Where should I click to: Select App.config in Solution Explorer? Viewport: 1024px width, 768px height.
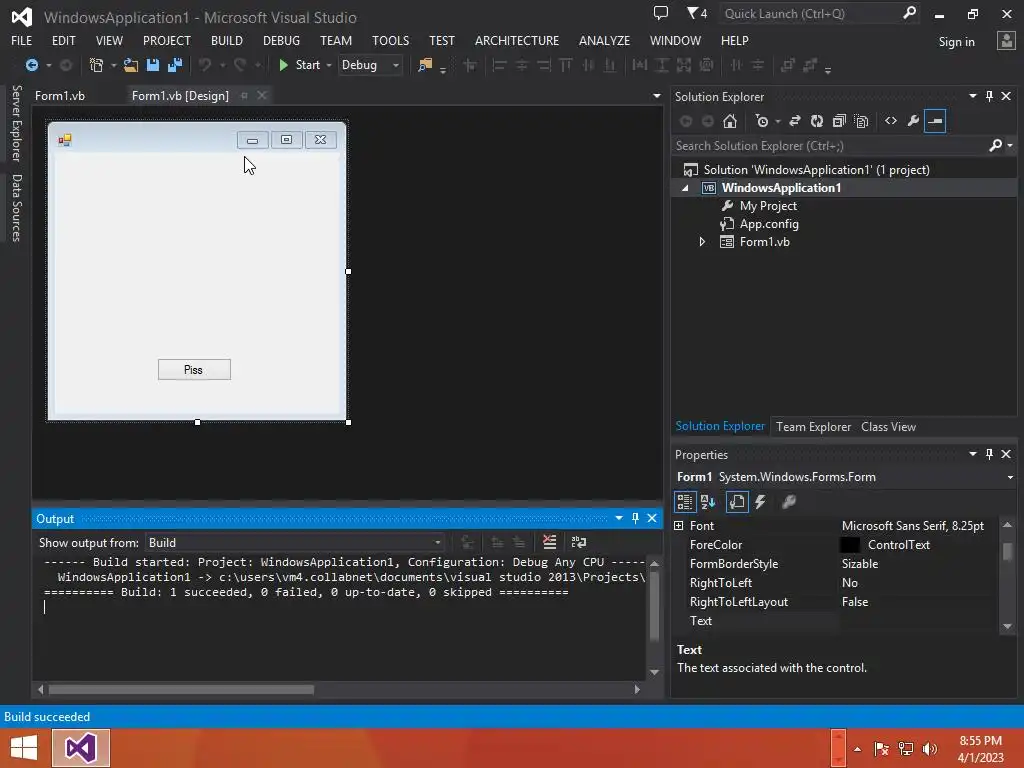[769, 224]
